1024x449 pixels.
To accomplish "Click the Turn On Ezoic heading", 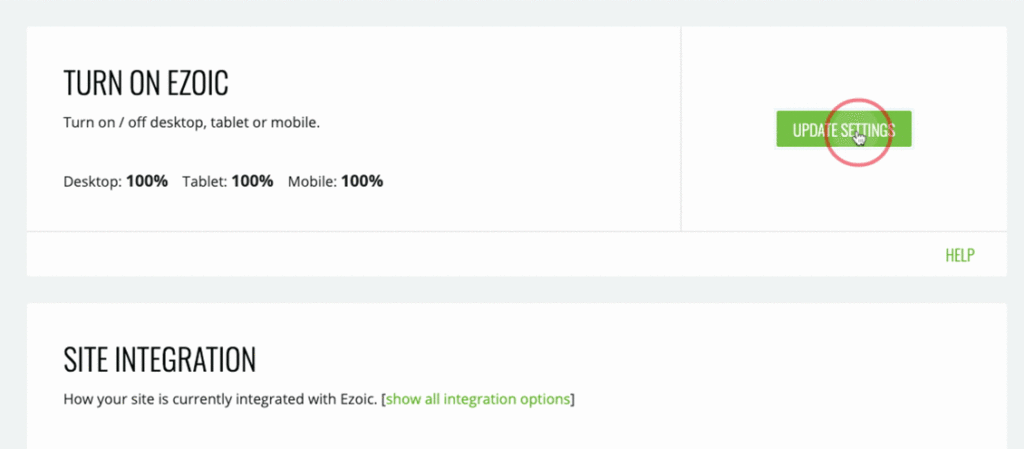I will pyautogui.click(x=152, y=83).
